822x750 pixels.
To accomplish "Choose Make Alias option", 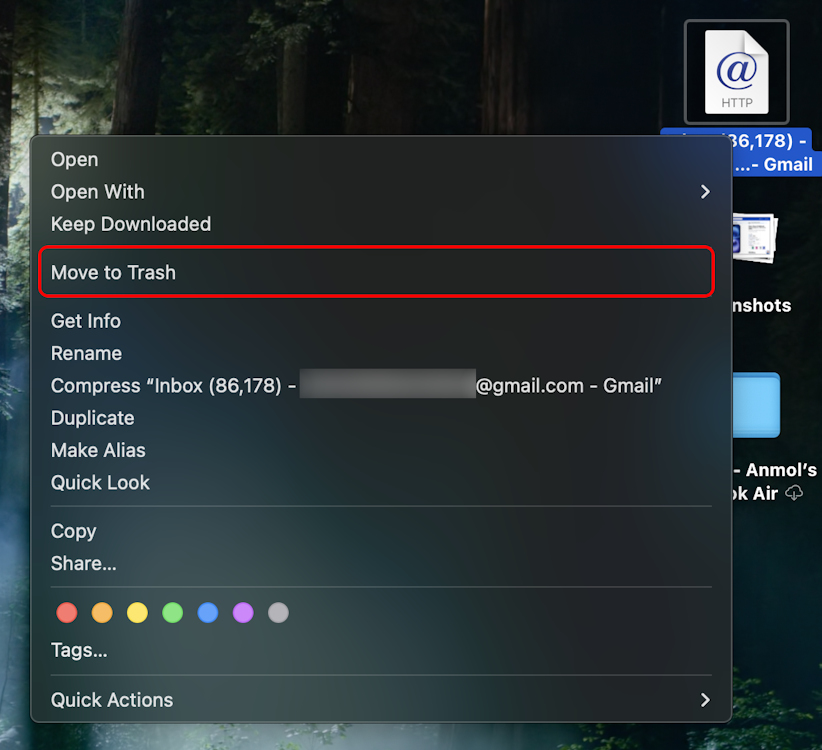I will point(381,450).
